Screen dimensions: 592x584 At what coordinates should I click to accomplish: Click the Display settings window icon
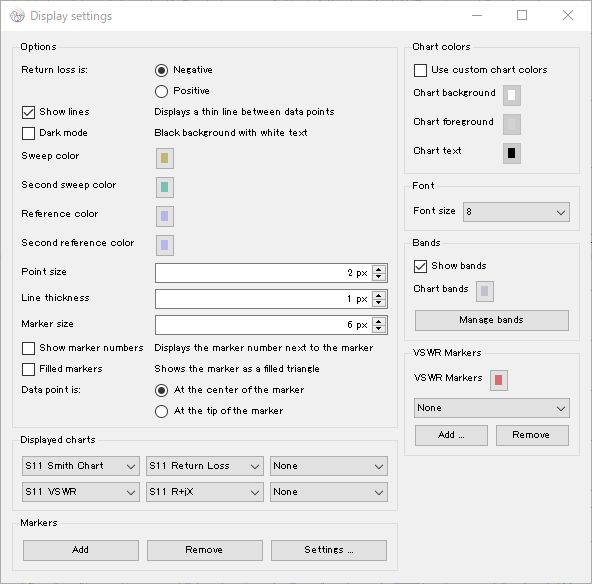(17, 16)
